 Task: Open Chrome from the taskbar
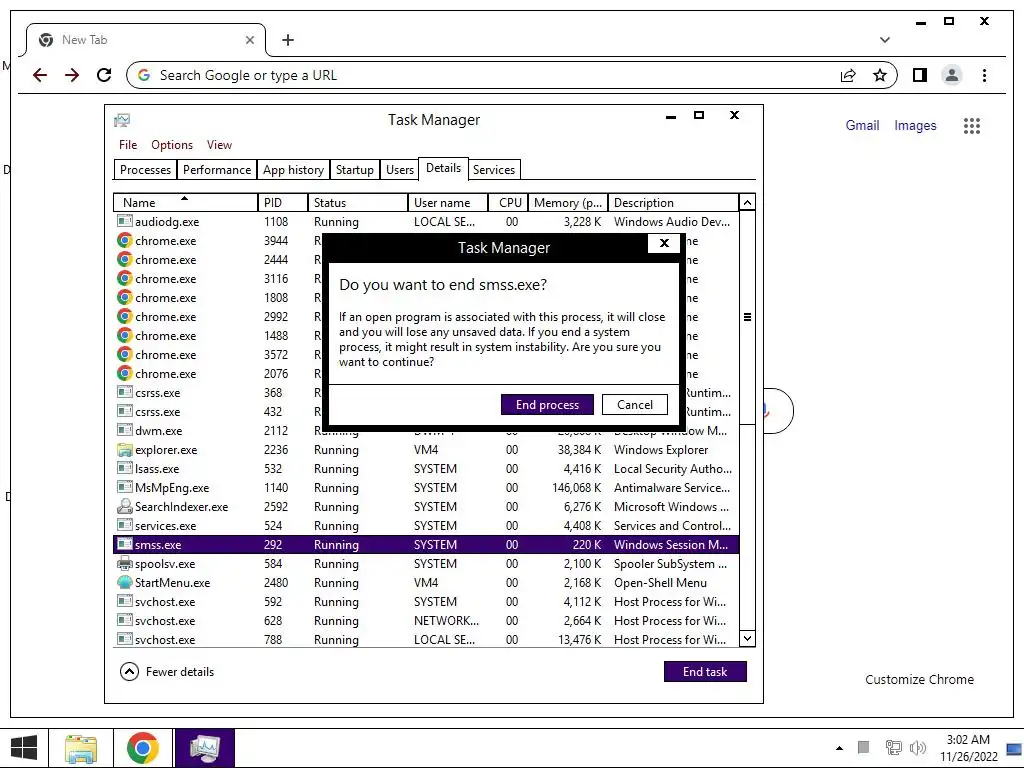point(142,748)
